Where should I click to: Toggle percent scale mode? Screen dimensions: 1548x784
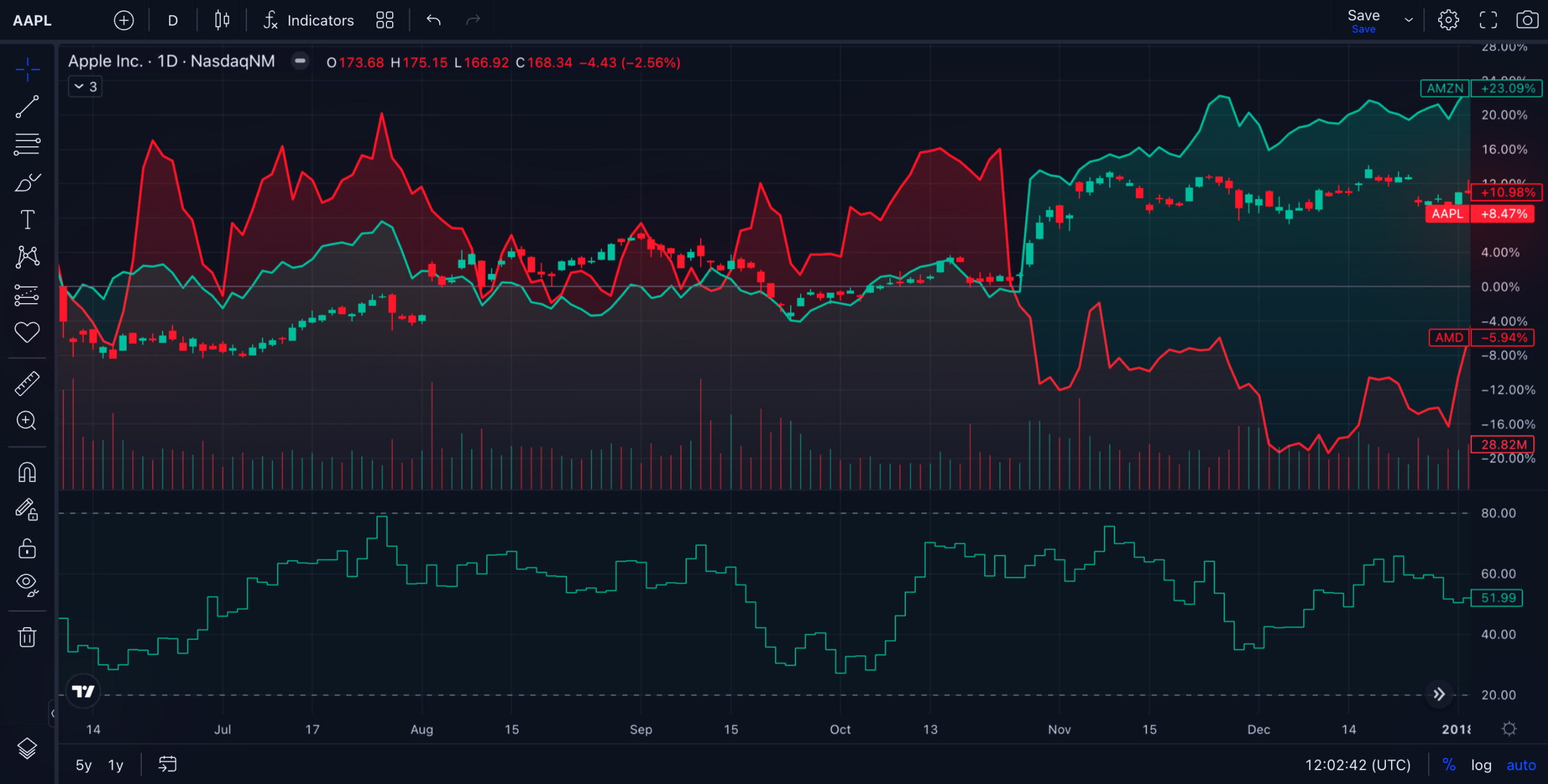coord(1449,765)
